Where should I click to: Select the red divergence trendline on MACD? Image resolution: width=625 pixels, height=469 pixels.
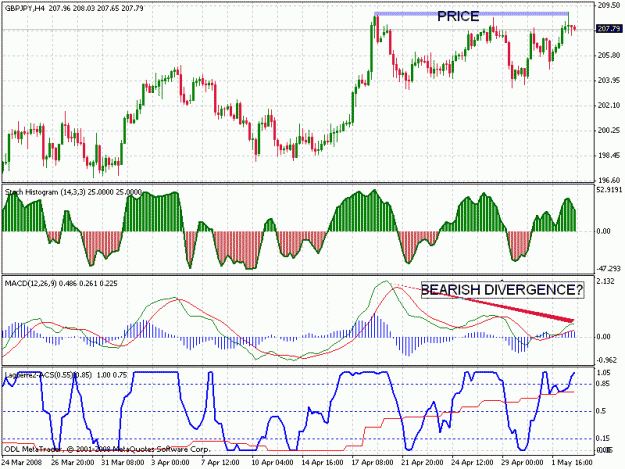click(518, 309)
